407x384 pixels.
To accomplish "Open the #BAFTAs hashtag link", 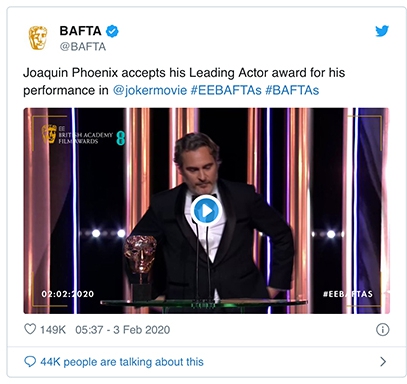I will coord(292,90).
